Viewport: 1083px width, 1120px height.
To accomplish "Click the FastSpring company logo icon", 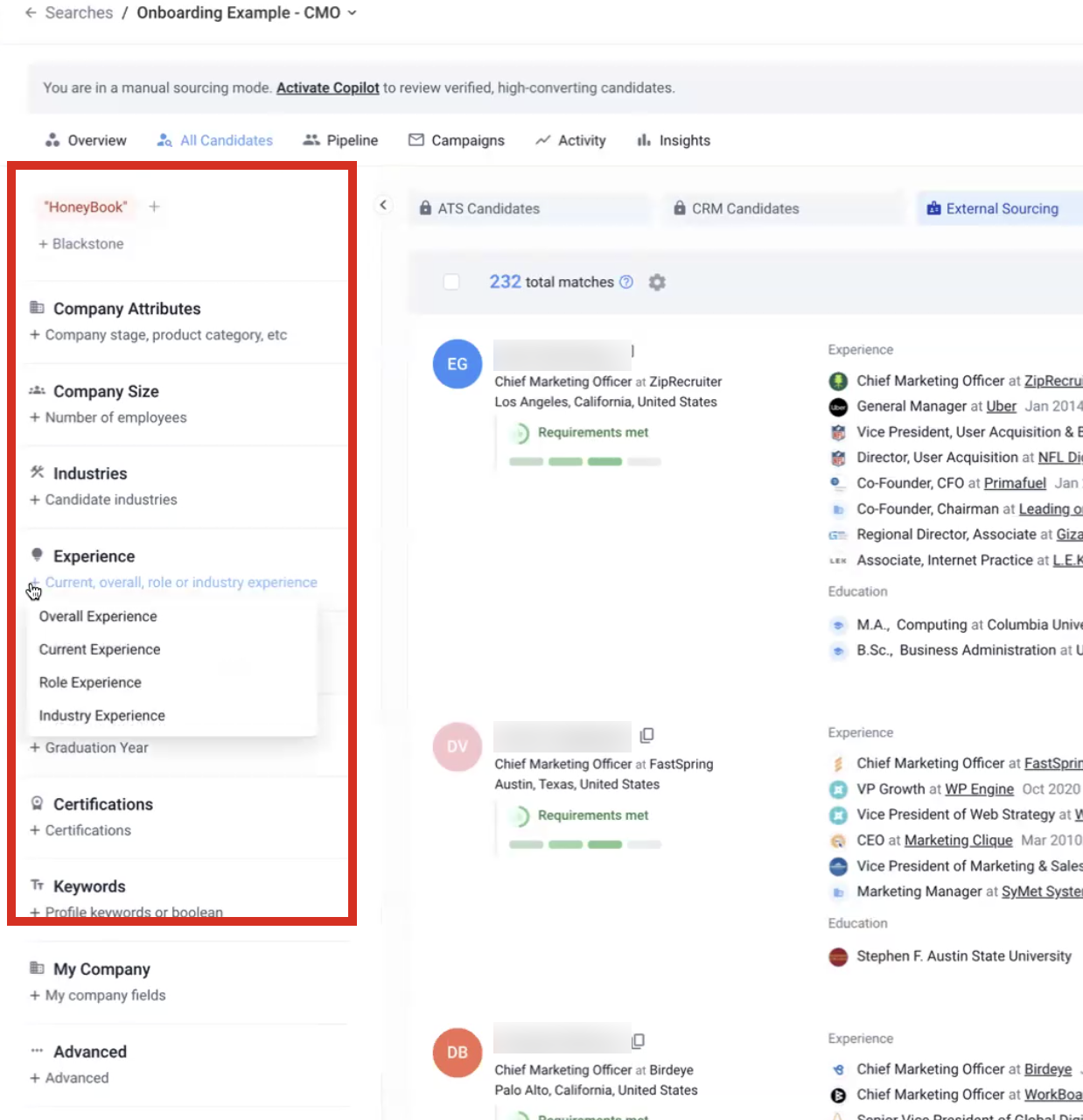I will (838, 764).
